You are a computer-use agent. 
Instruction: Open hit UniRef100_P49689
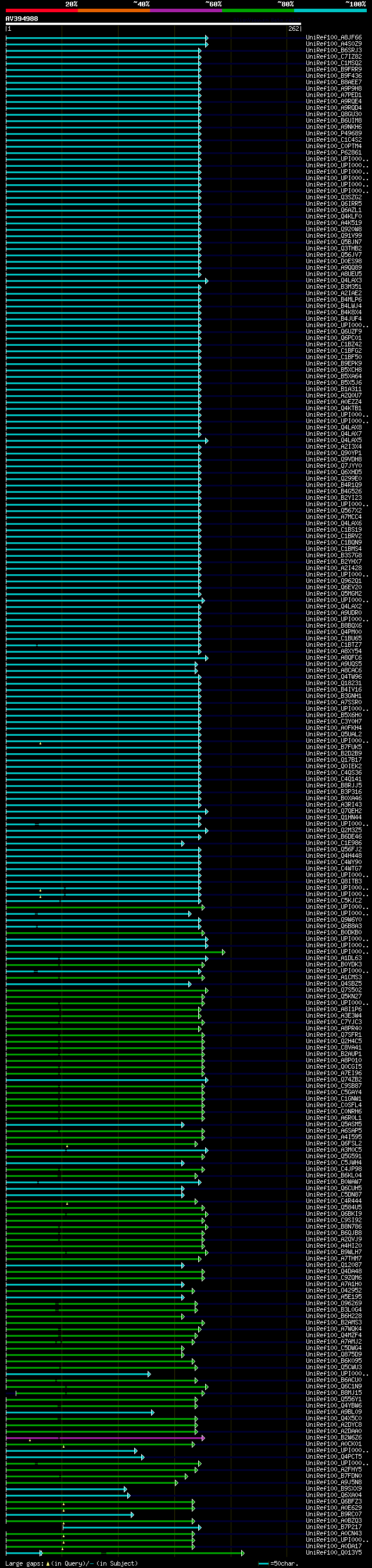click(334, 133)
